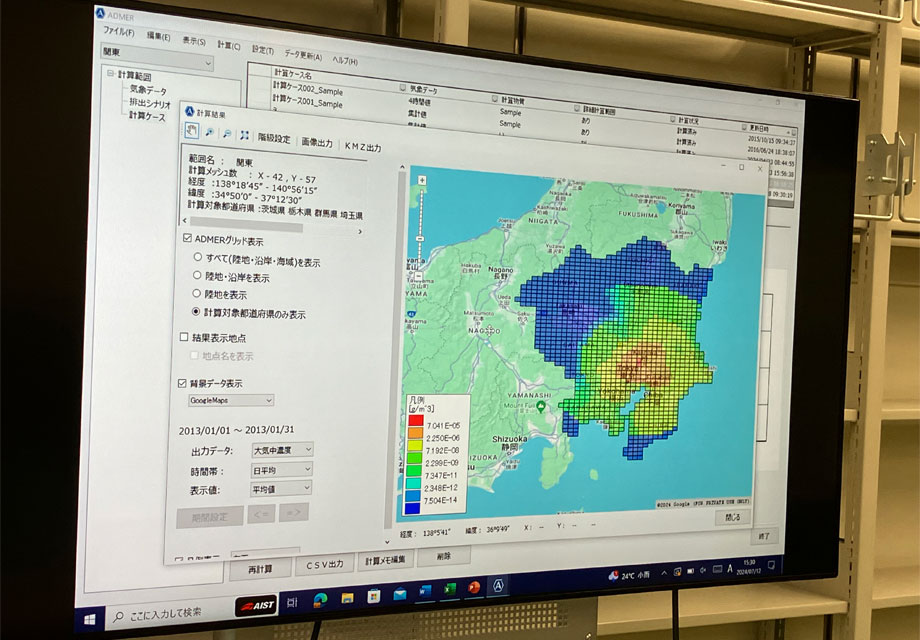This screenshot has height=640, width=920.
Task: Open Microsoft Edge from the taskbar
Action: click(x=320, y=599)
